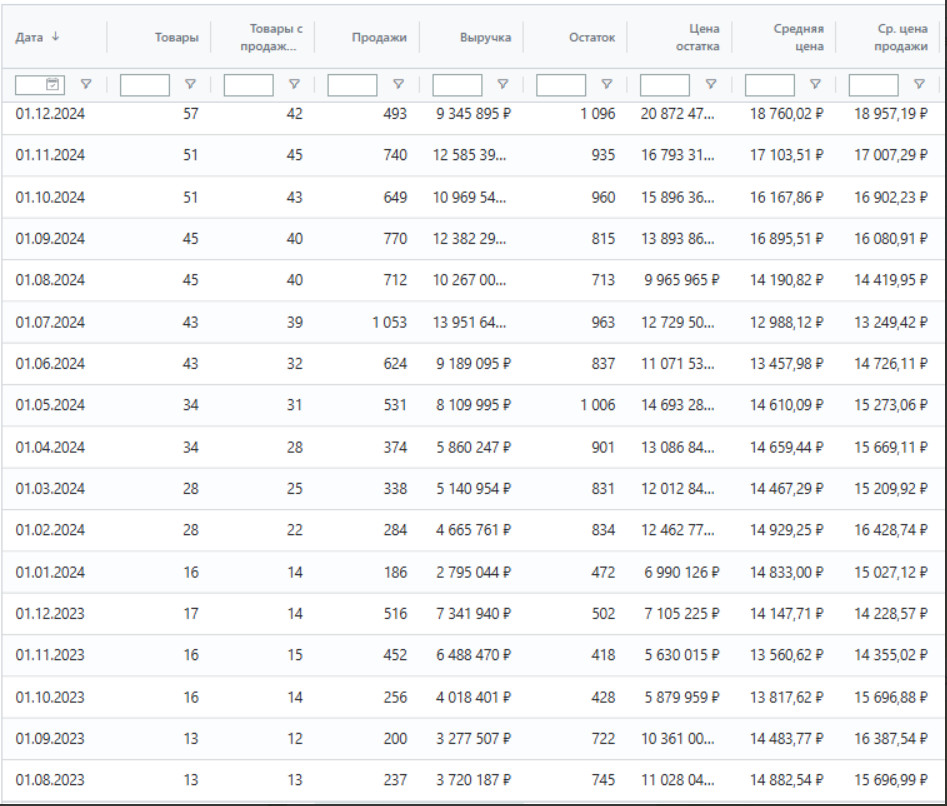Click filter funnel under Средняя цена column
Viewport: 947px width, 806px height.
tap(815, 85)
